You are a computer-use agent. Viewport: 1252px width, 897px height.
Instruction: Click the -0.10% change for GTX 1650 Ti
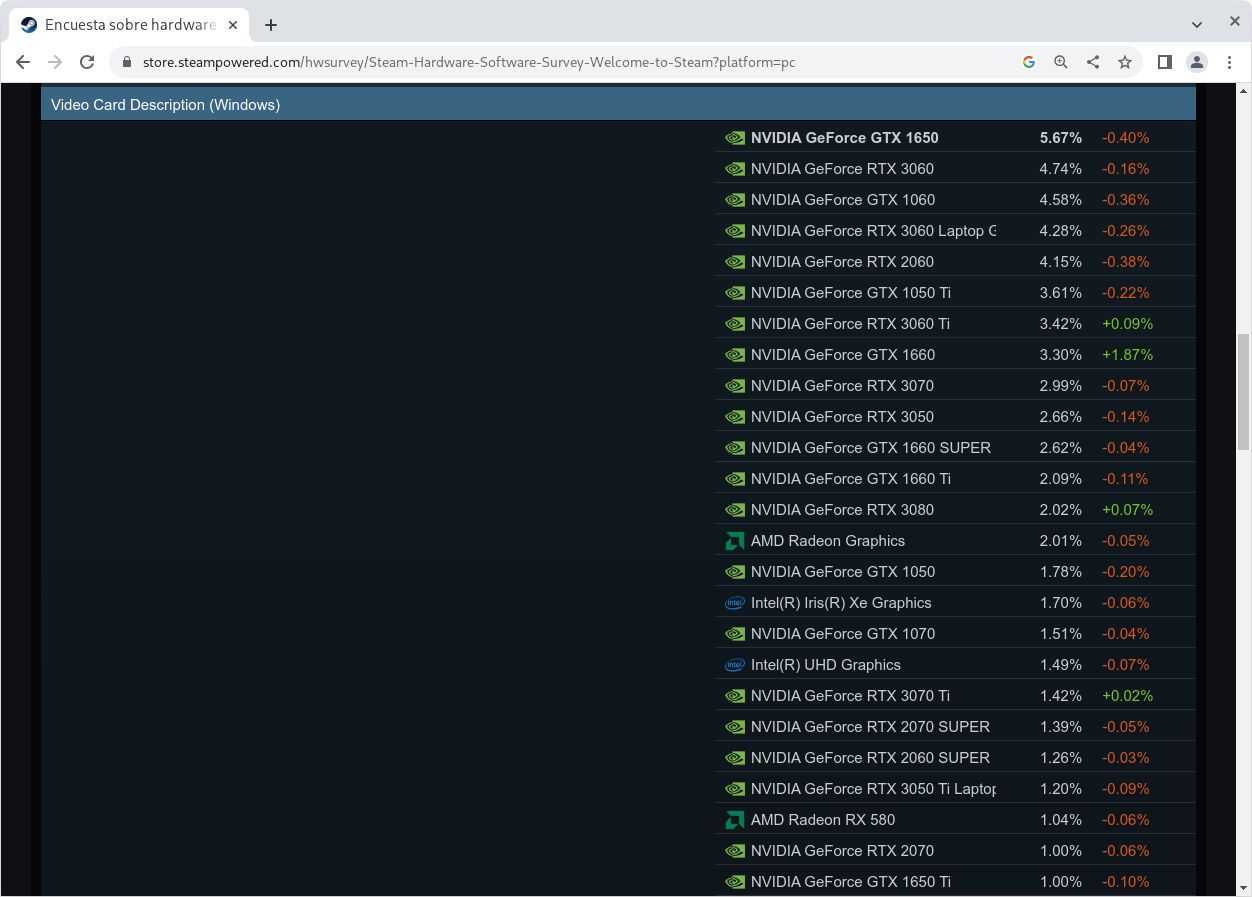point(1125,882)
